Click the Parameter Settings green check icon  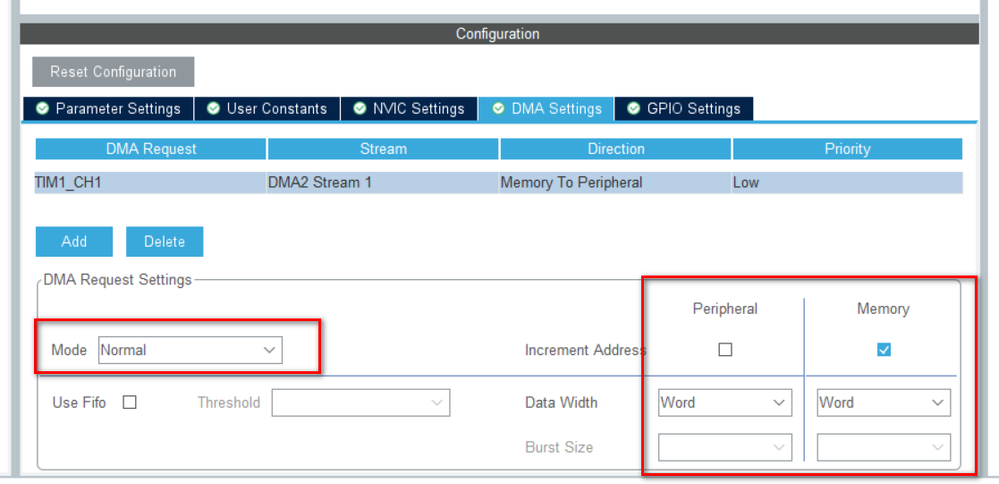(x=42, y=108)
